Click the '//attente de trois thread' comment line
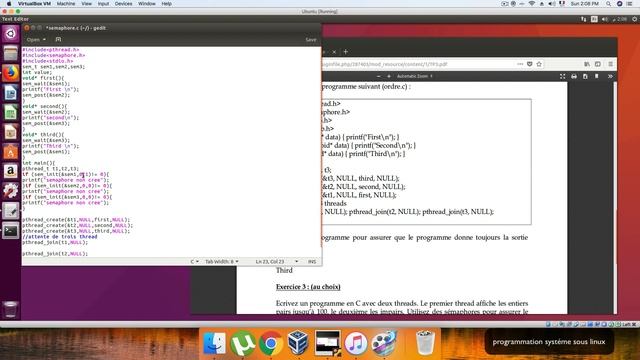This screenshot has height=360, width=640. click(60, 237)
